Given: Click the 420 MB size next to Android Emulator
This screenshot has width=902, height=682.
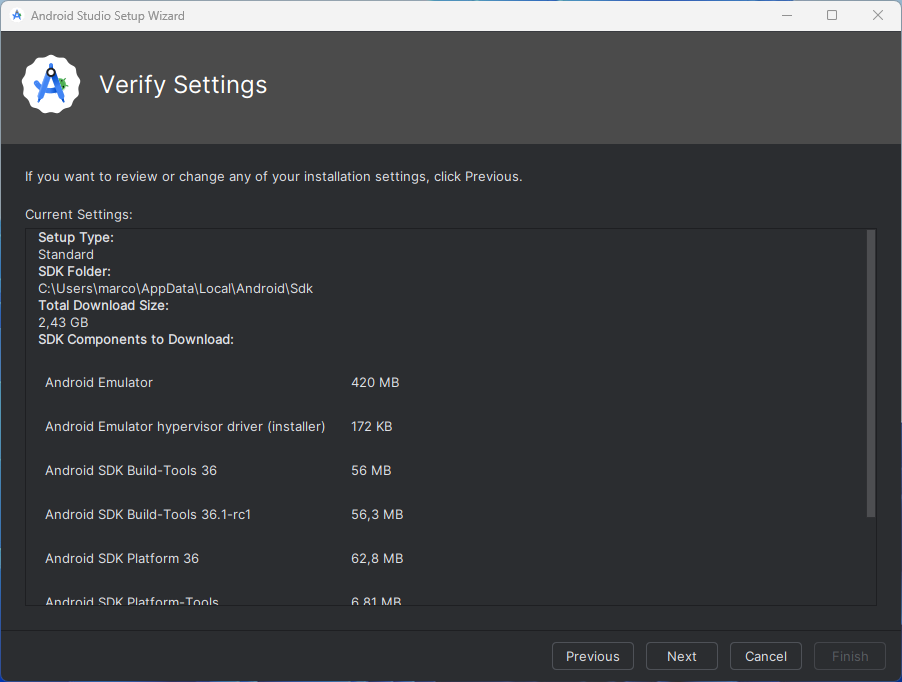Looking at the screenshot, I should click(x=374, y=382).
